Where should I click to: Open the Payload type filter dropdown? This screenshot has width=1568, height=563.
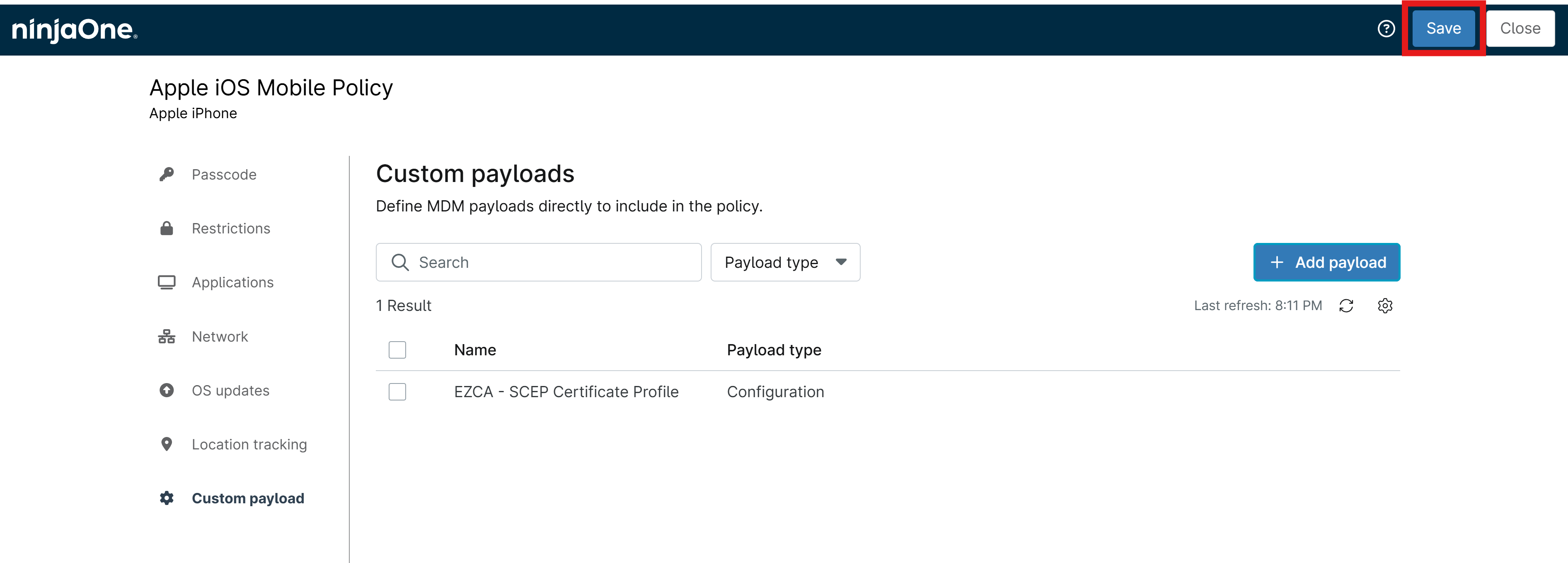coord(785,262)
